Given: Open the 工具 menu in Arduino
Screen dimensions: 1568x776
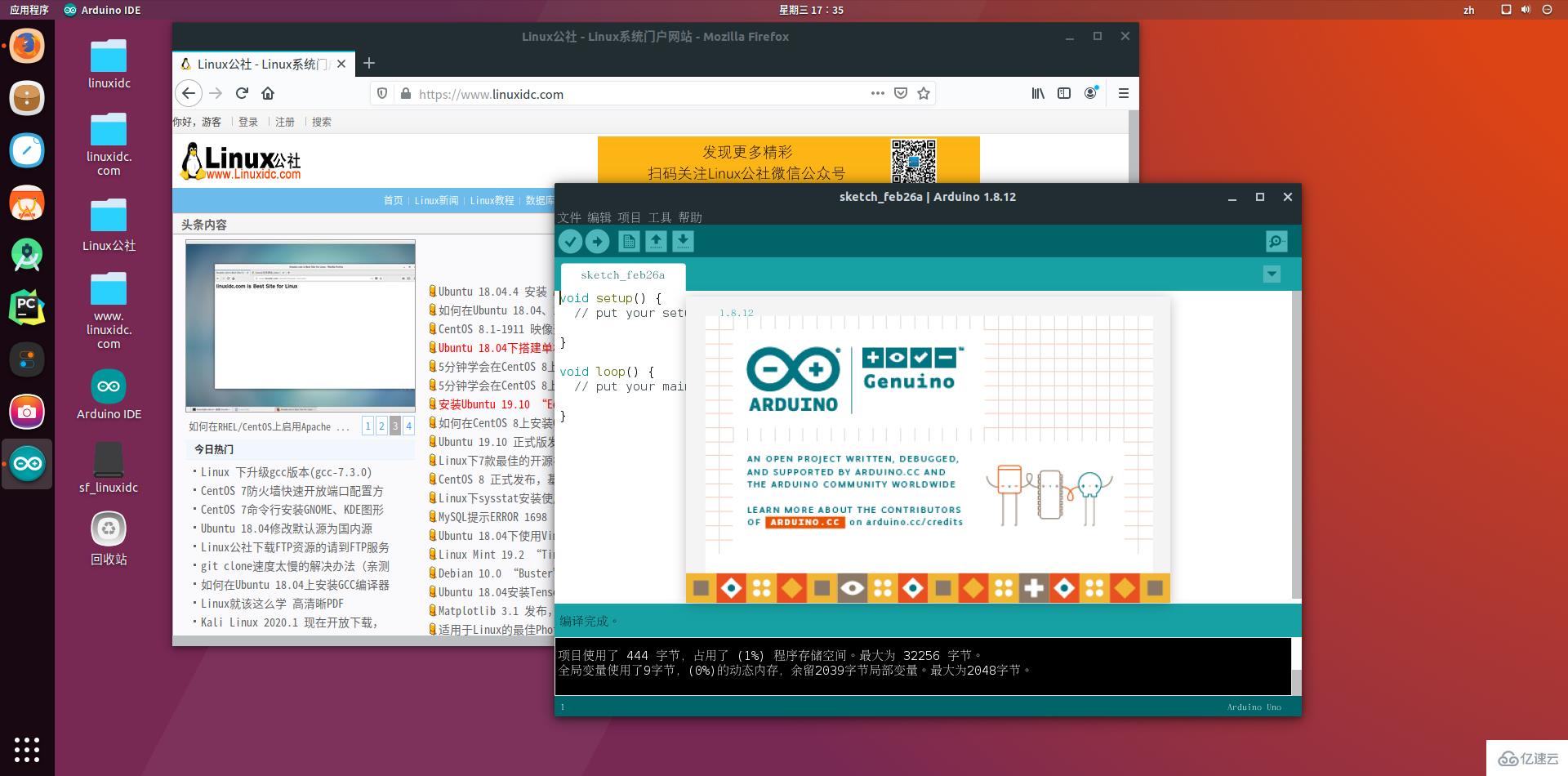Looking at the screenshot, I should 660,217.
